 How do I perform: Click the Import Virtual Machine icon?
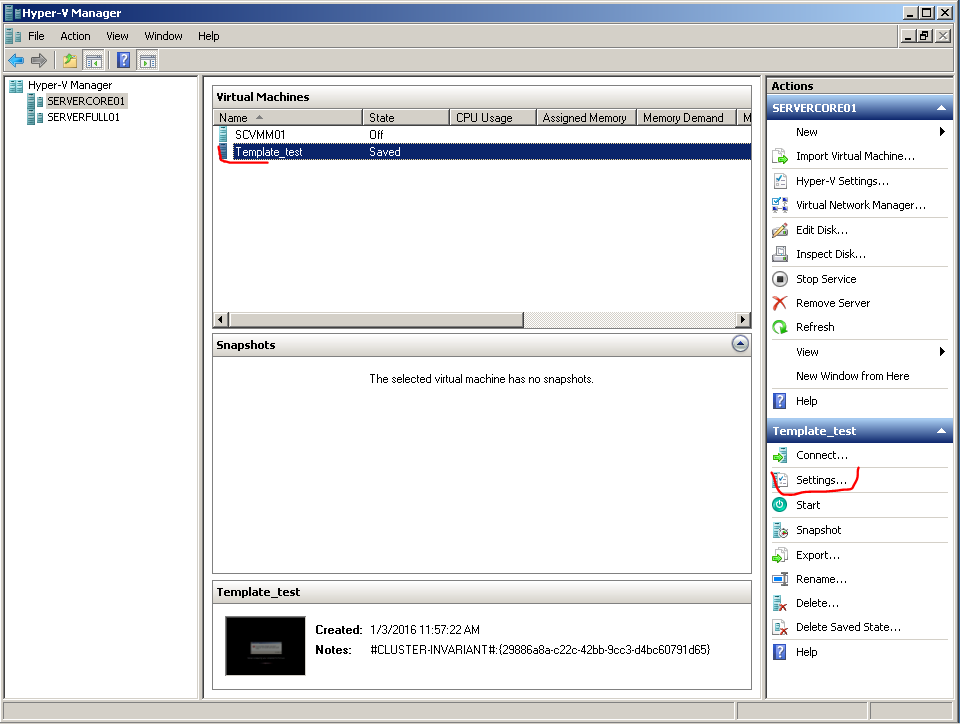coord(780,157)
